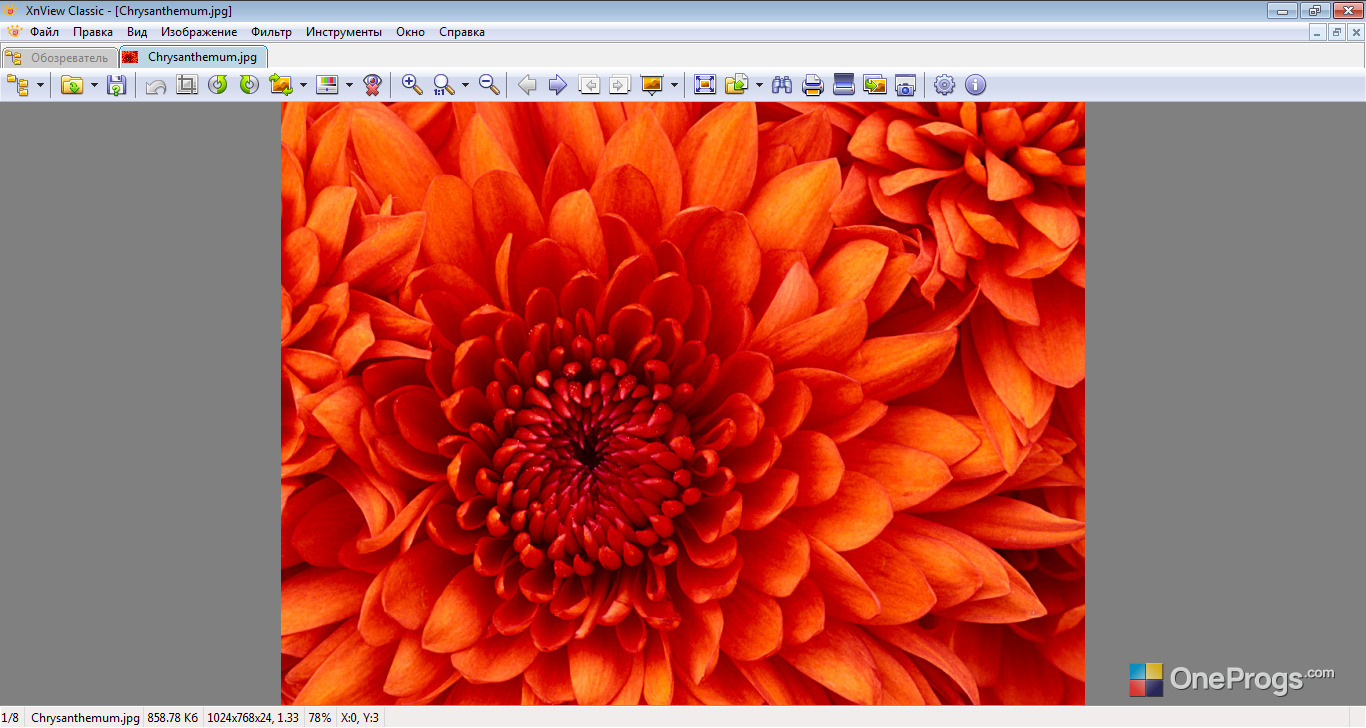This screenshot has width=1366, height=728.
Task: Click the next page icon
Action: (620, 85)
